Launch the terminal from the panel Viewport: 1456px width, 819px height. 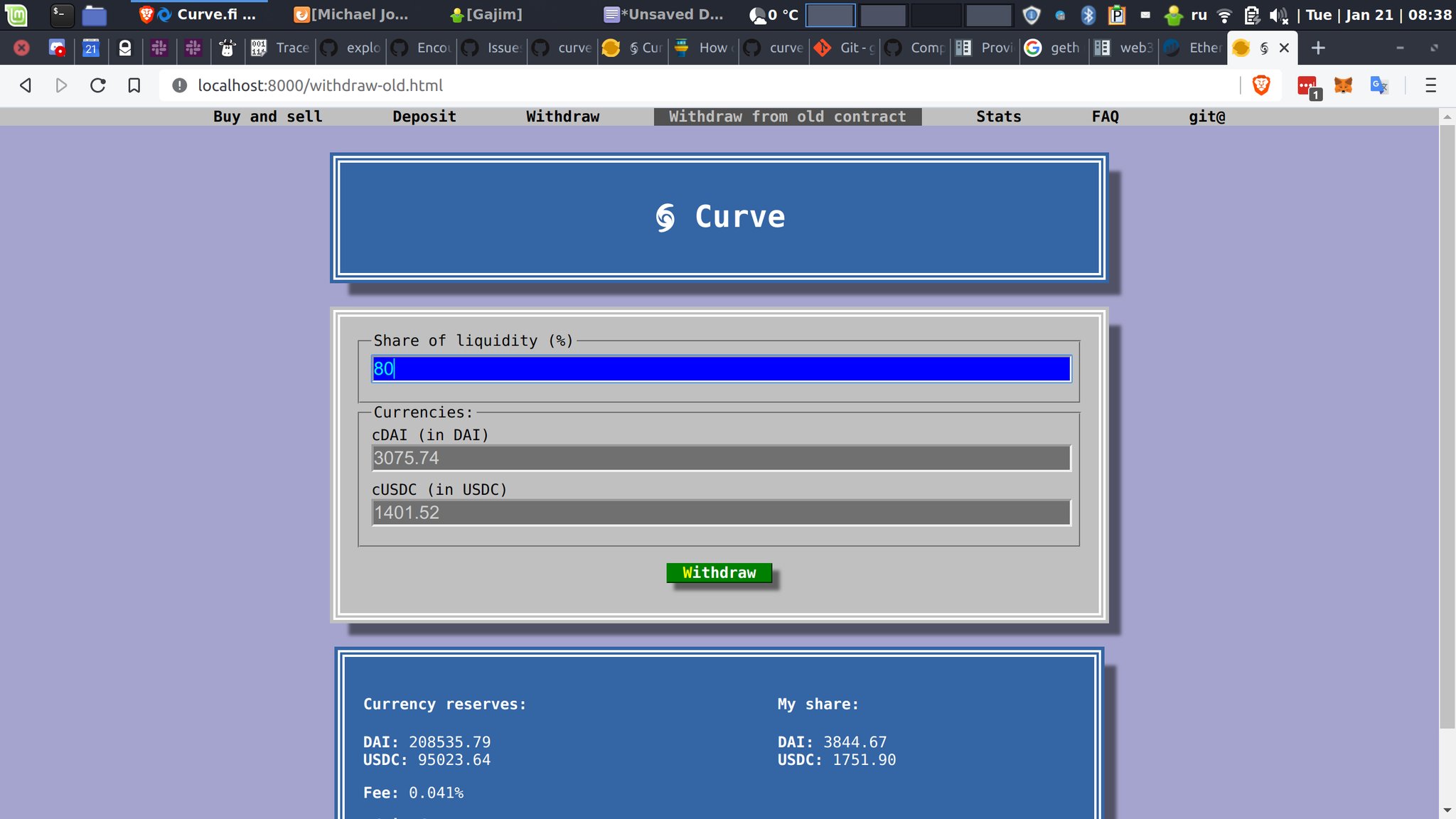coord(62,14)
